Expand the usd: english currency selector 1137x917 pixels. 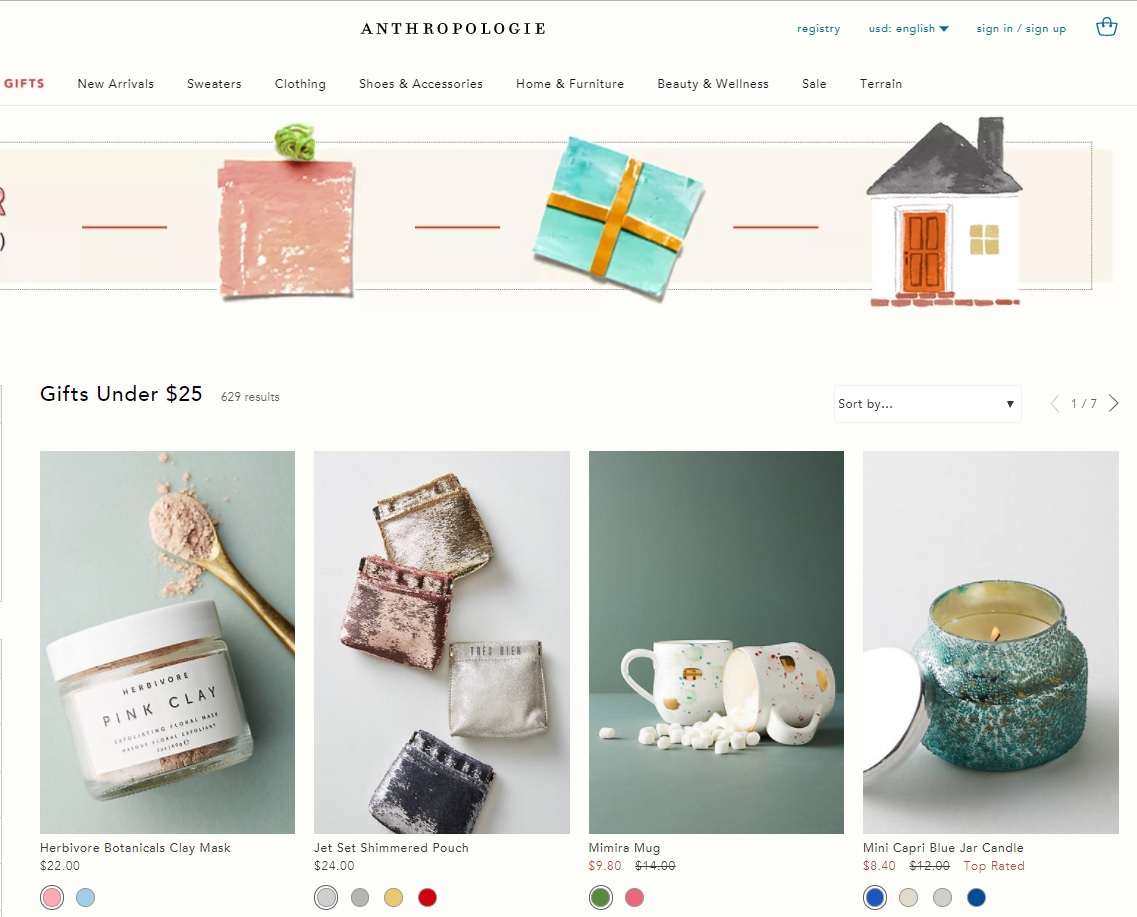(x=909, y=29)
